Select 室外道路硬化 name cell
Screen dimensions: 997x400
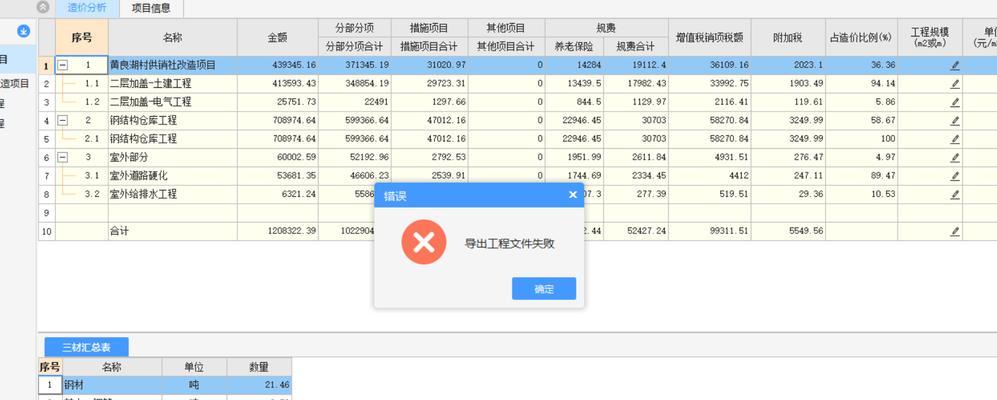coord(172,176)
